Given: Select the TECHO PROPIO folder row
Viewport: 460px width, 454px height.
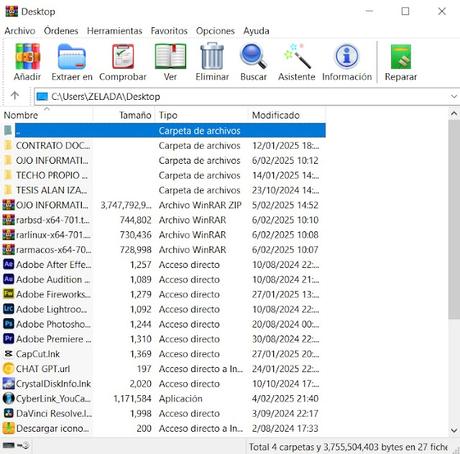Looking at the screenshot, I should coord(164,175).
